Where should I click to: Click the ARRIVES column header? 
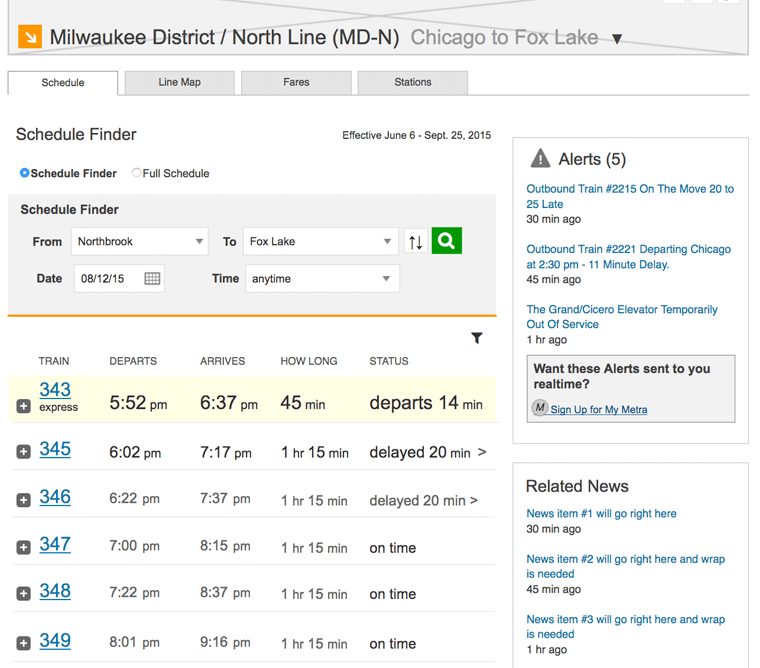click(x=222, y=361)
